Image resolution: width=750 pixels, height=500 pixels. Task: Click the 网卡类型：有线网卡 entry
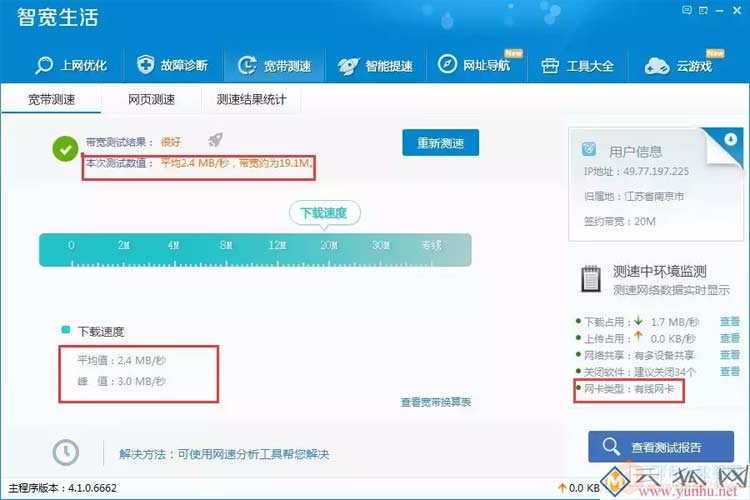629,389
